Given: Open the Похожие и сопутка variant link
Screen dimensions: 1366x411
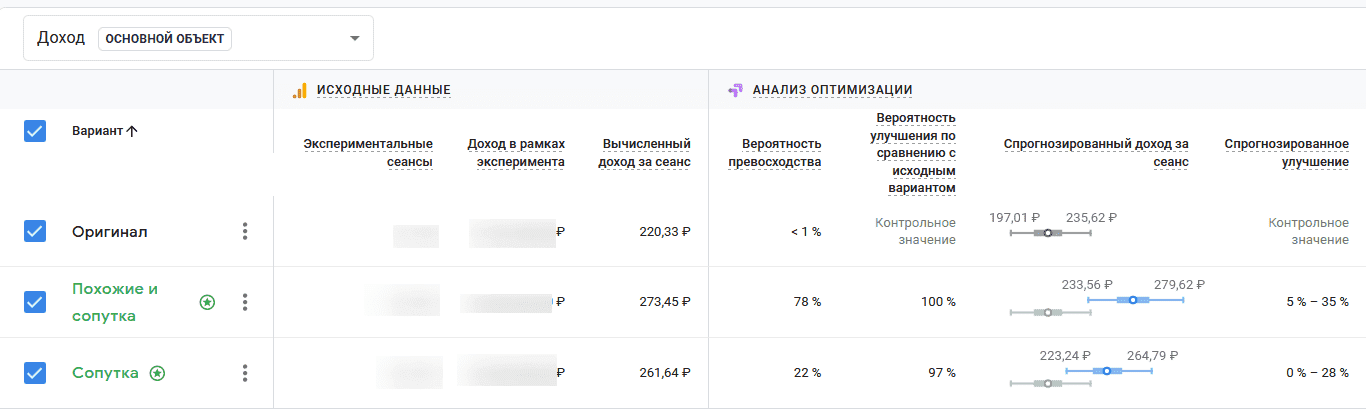Looking at the screenshot, I should point(115,302).
